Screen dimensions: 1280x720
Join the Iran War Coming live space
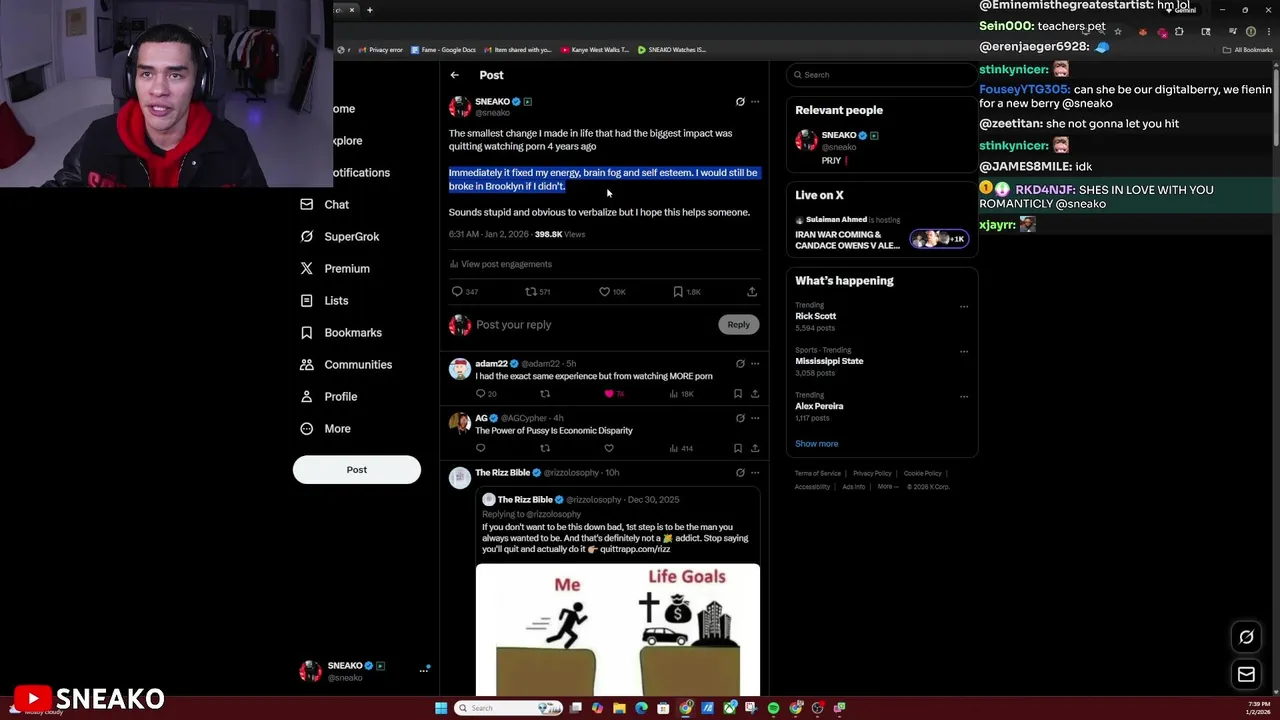[x=882, y=234]
